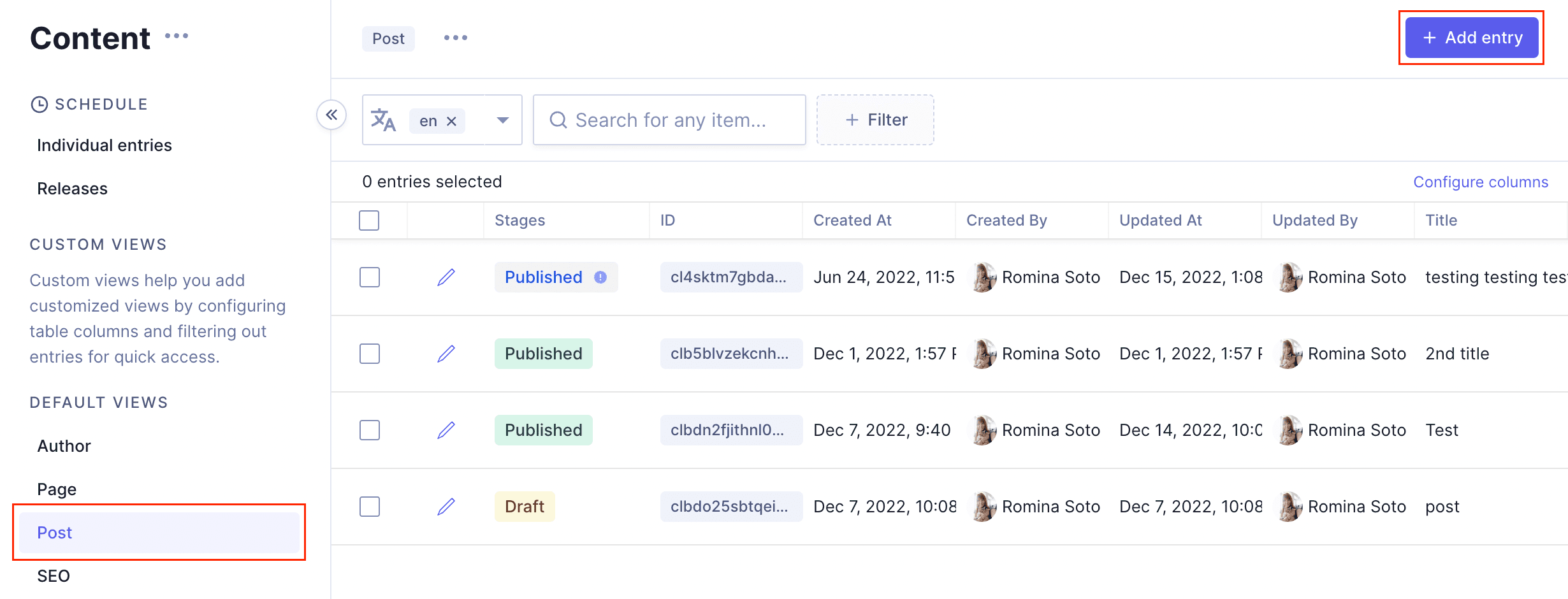The image size is (1568, 599).
Task: Click the magnifier icon in the search bar
Action: tap(559, 120)
